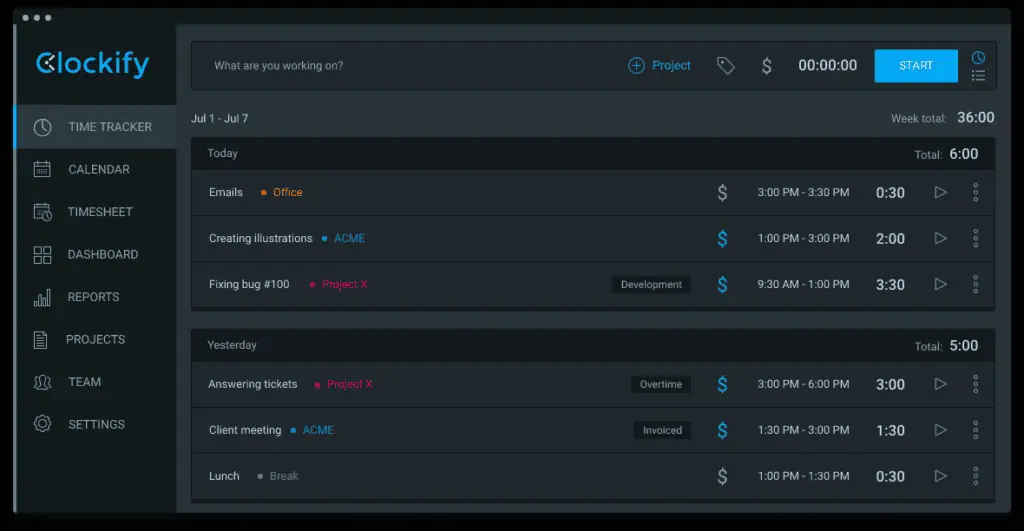Click the 1:30 duration value
This screenshot has height=531, width=1024.
[x=890, y=430]
